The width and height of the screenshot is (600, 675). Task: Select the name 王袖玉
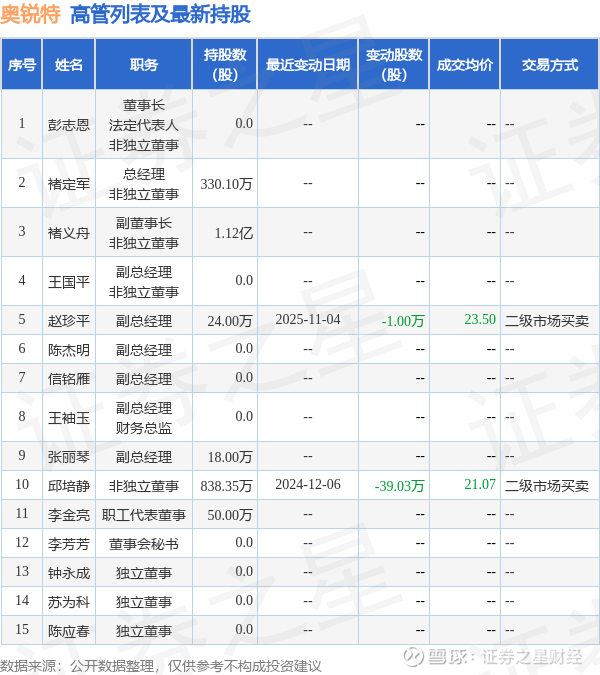(68, 418)
